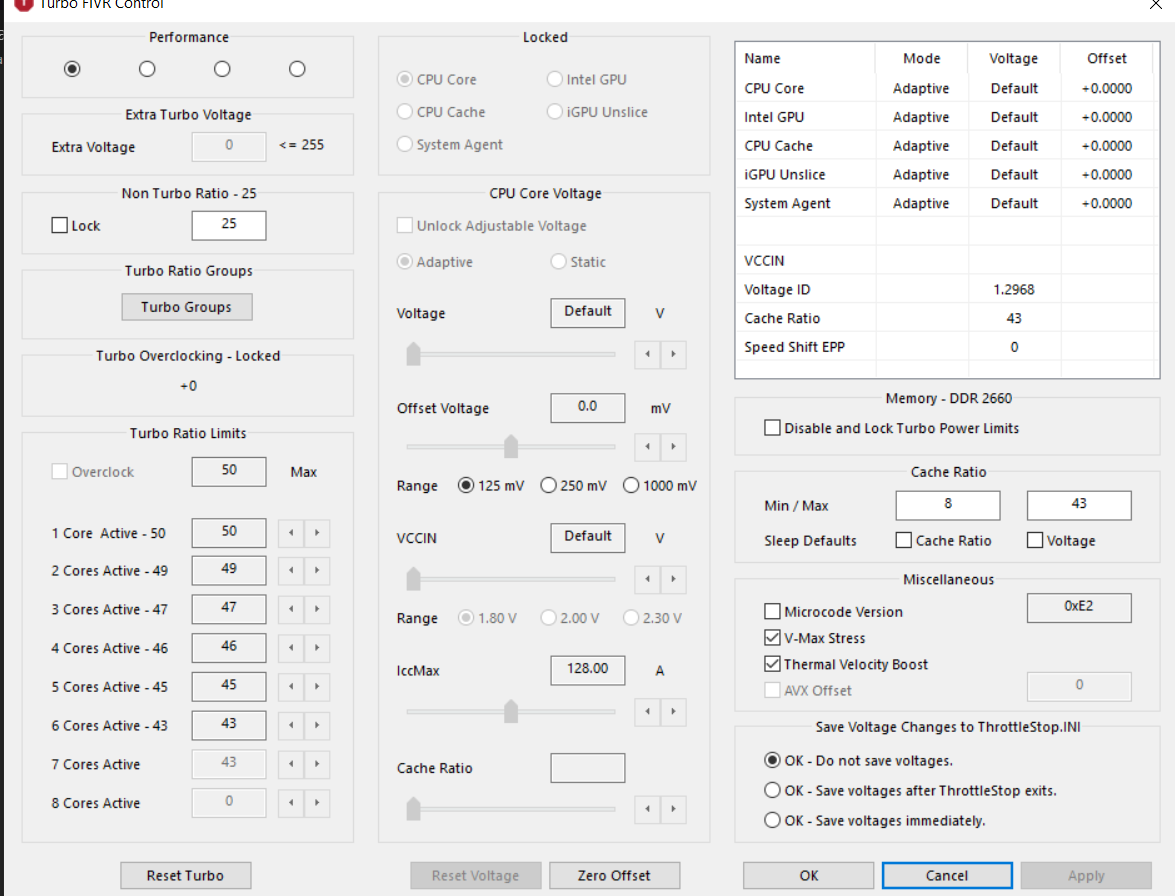Select the CPU Cache row in the table
This screenshot has height=896, width=1175.
947,145
